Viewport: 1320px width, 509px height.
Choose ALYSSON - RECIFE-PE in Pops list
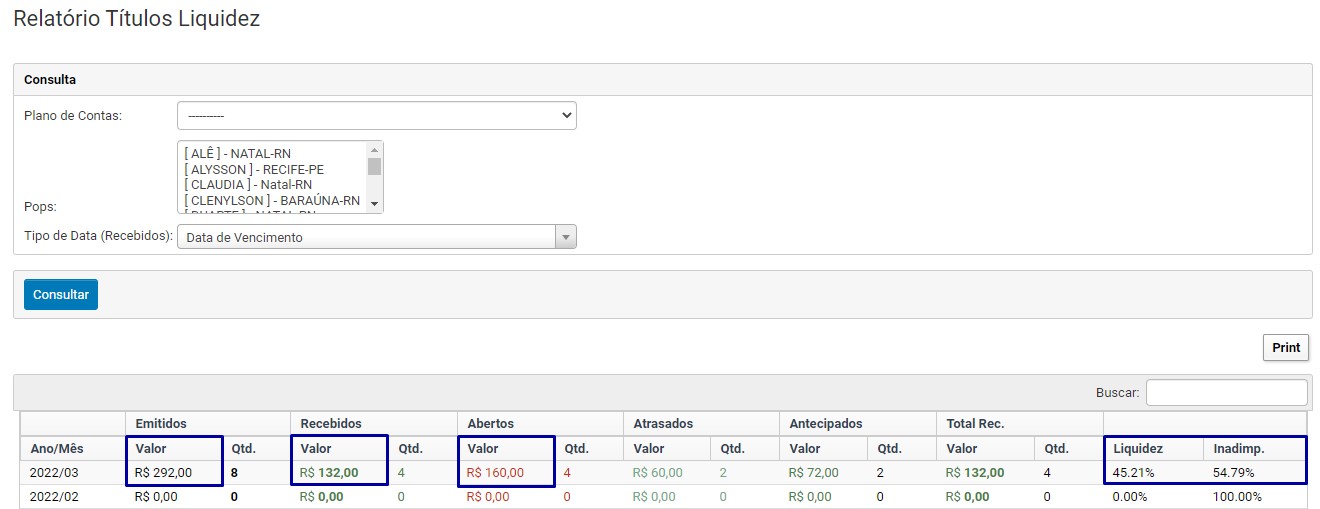[254, 170]
